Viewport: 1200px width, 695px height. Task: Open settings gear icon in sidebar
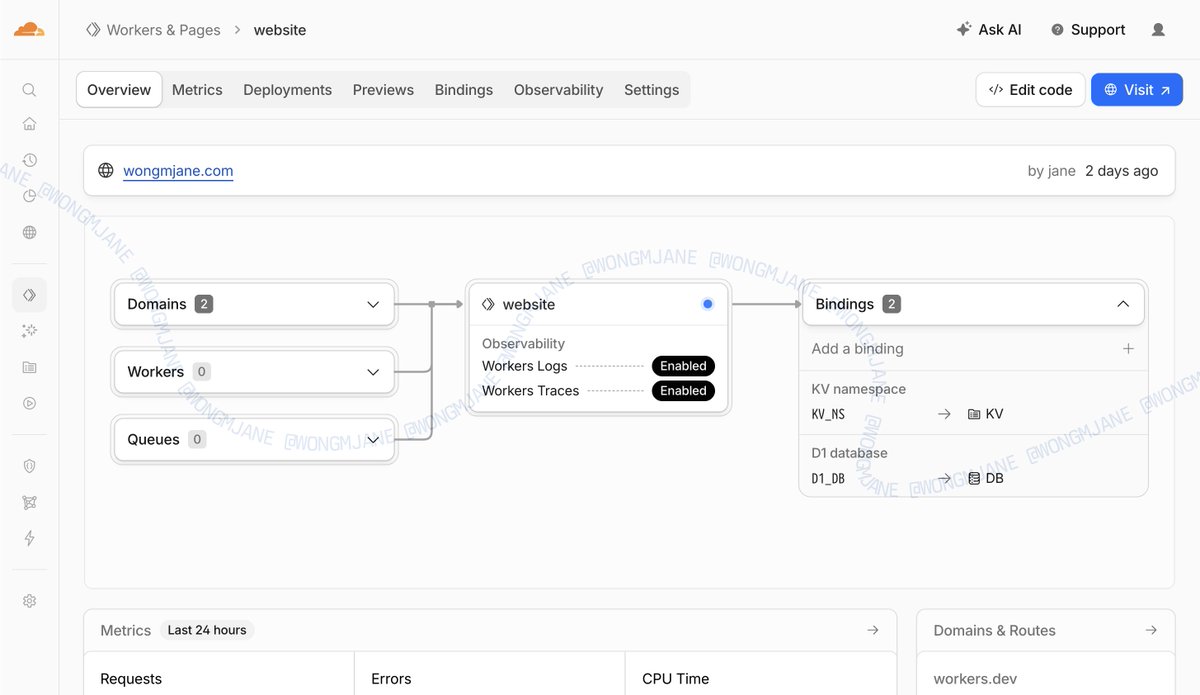[29, 601]
